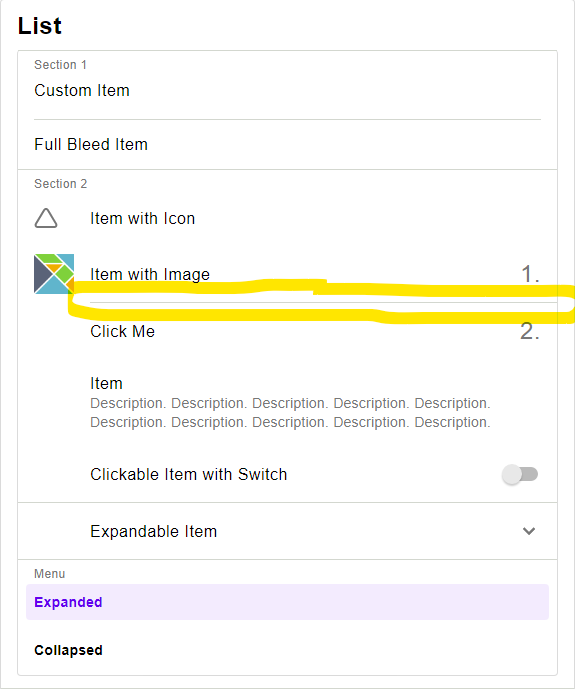
Task: Select the Expanded menu item
Action: coord(287,602)
